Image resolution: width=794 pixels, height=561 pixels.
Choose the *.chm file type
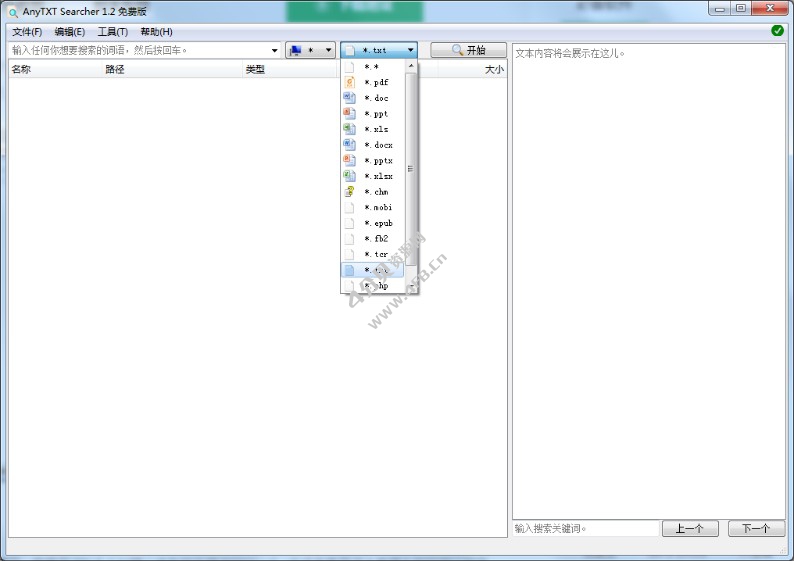[x=373, y=192]
